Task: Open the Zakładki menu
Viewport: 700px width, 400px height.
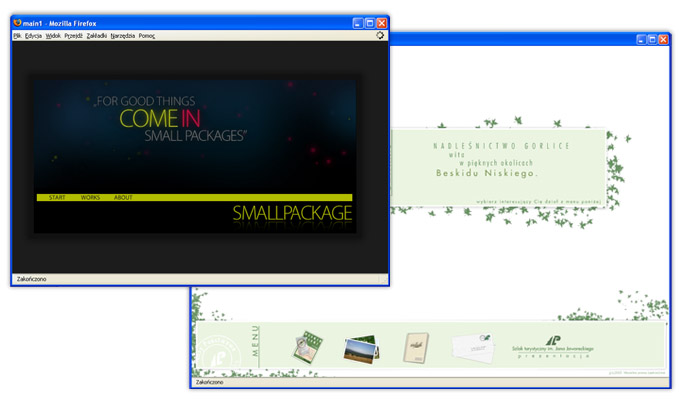Action: [96, 36]
